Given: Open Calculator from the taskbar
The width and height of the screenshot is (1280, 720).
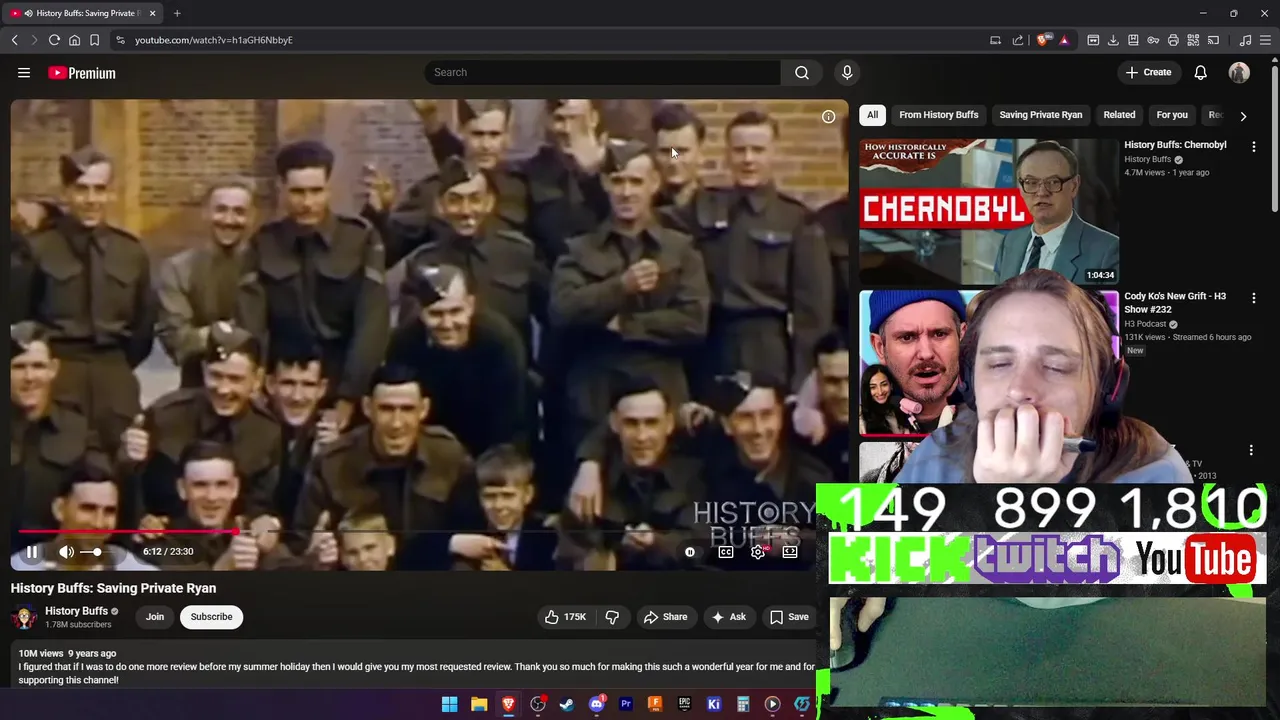Looking at the screenshot, I should 743,704.
